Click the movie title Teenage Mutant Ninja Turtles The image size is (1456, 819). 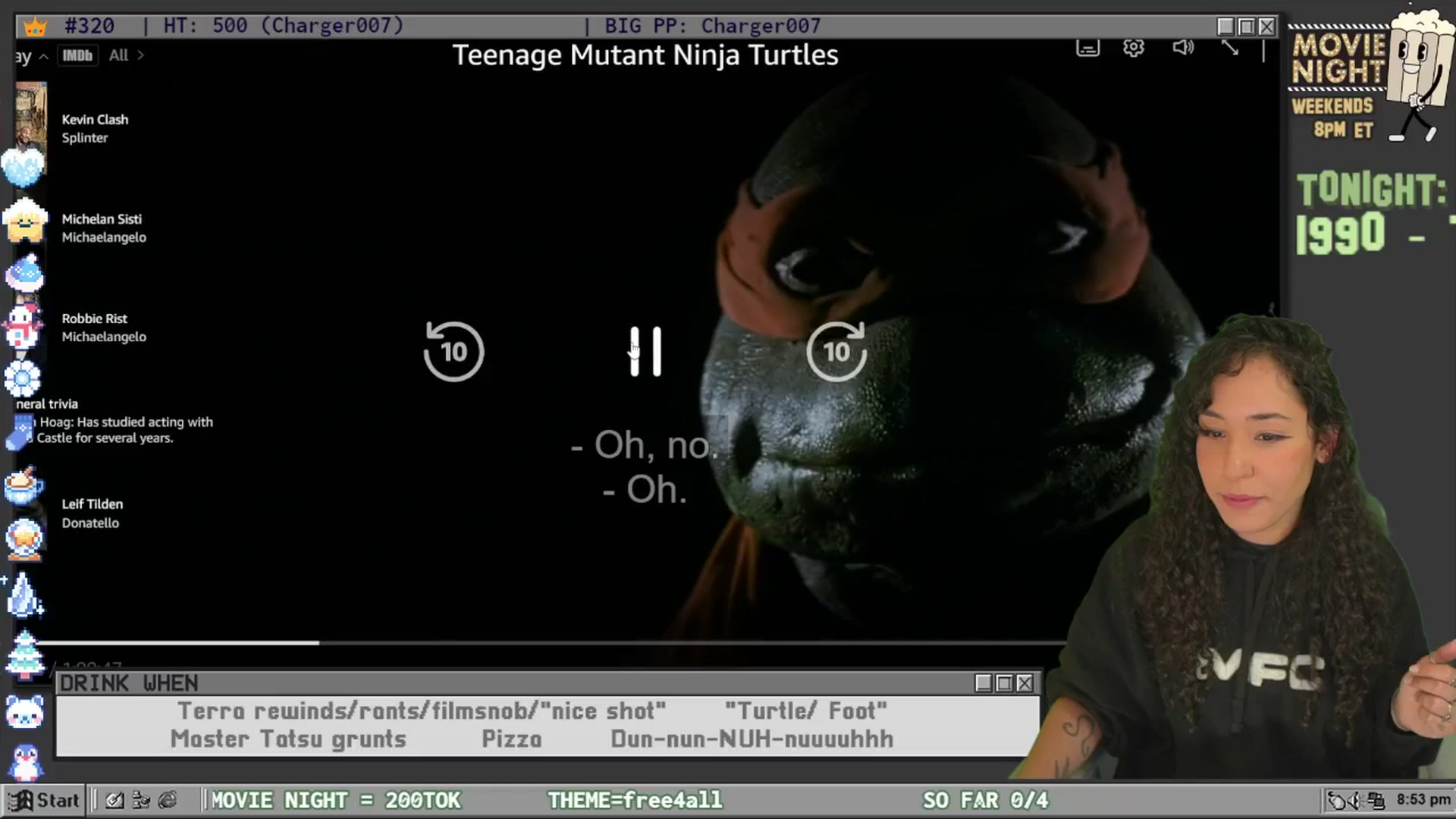tap(645, 55)
